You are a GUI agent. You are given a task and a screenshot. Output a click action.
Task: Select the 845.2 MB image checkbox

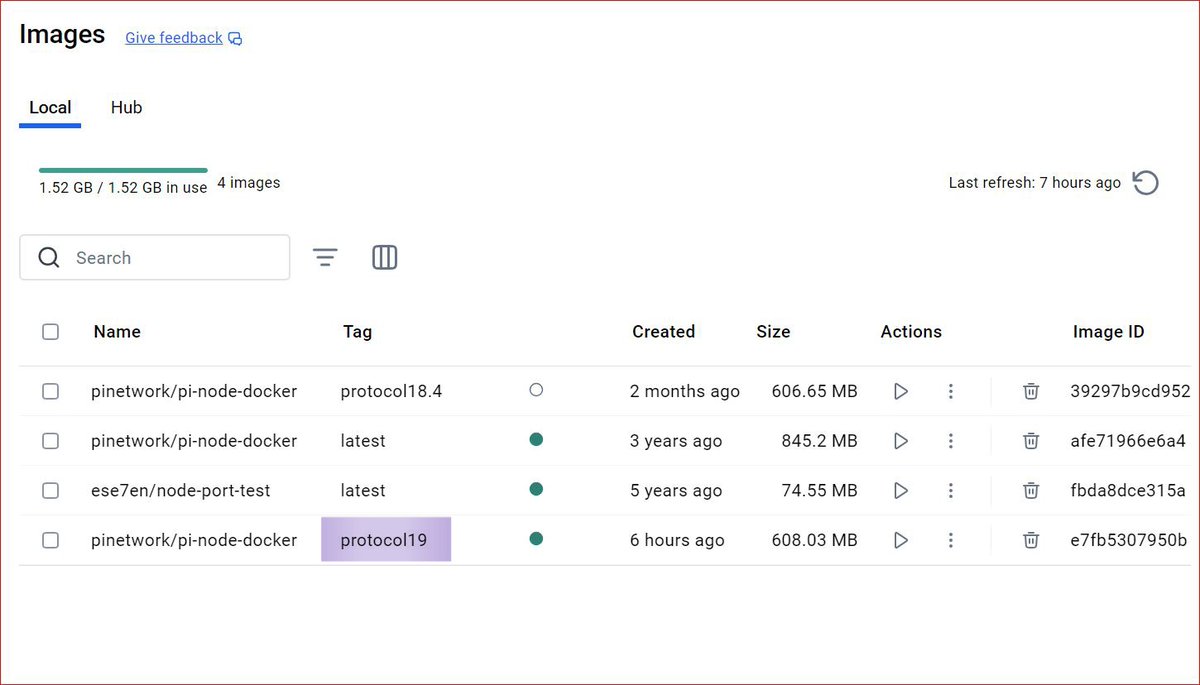tap(51, 441)
